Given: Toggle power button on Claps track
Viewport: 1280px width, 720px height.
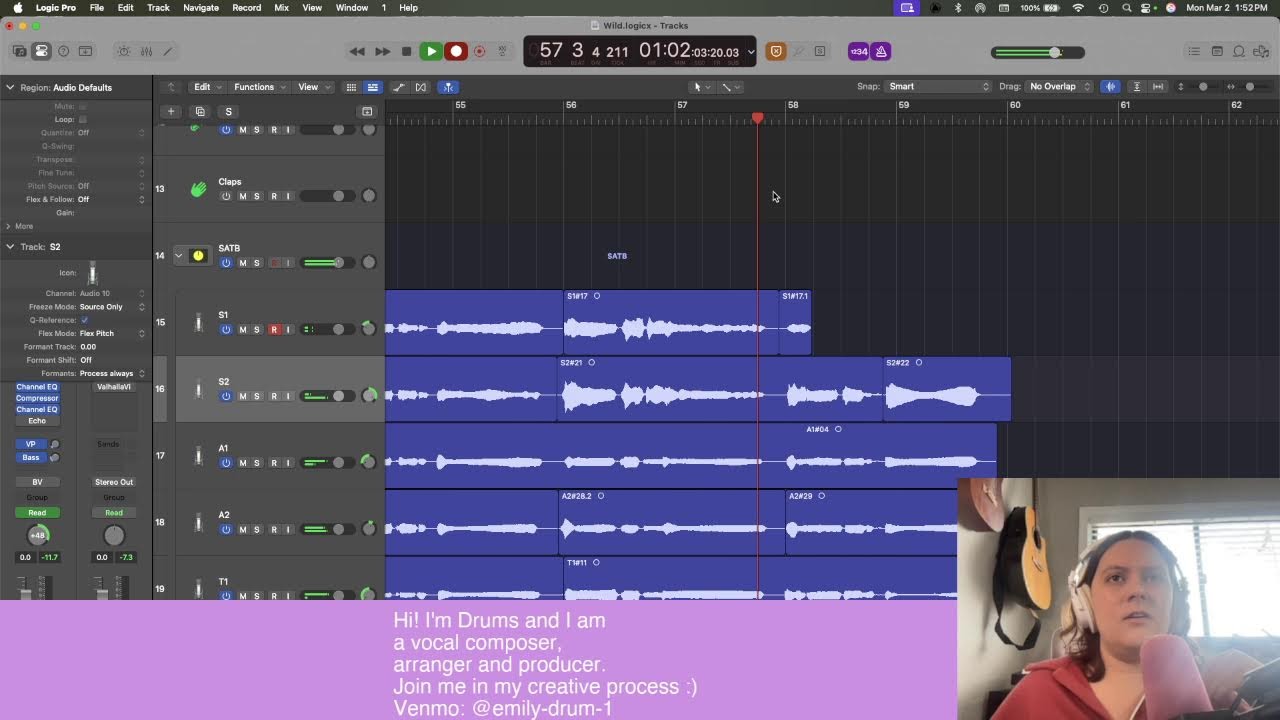Looking at the screenshot, I should [226, 196].
